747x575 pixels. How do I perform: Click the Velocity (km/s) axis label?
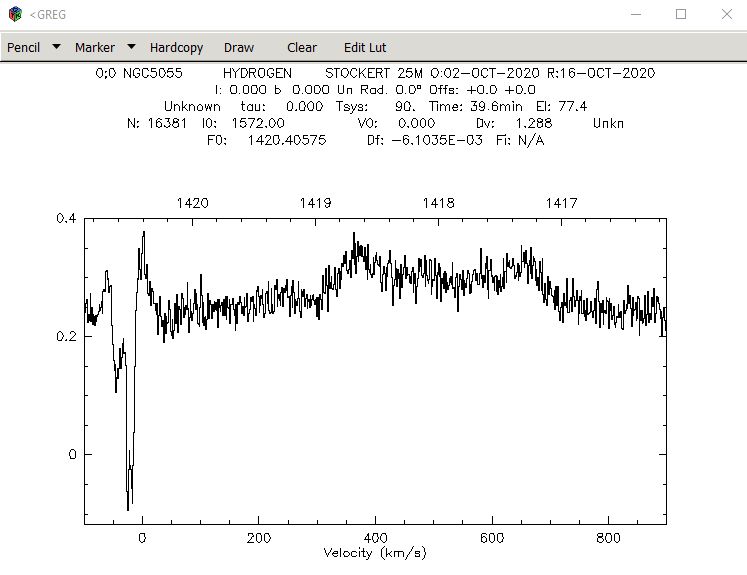coord(374,553)
